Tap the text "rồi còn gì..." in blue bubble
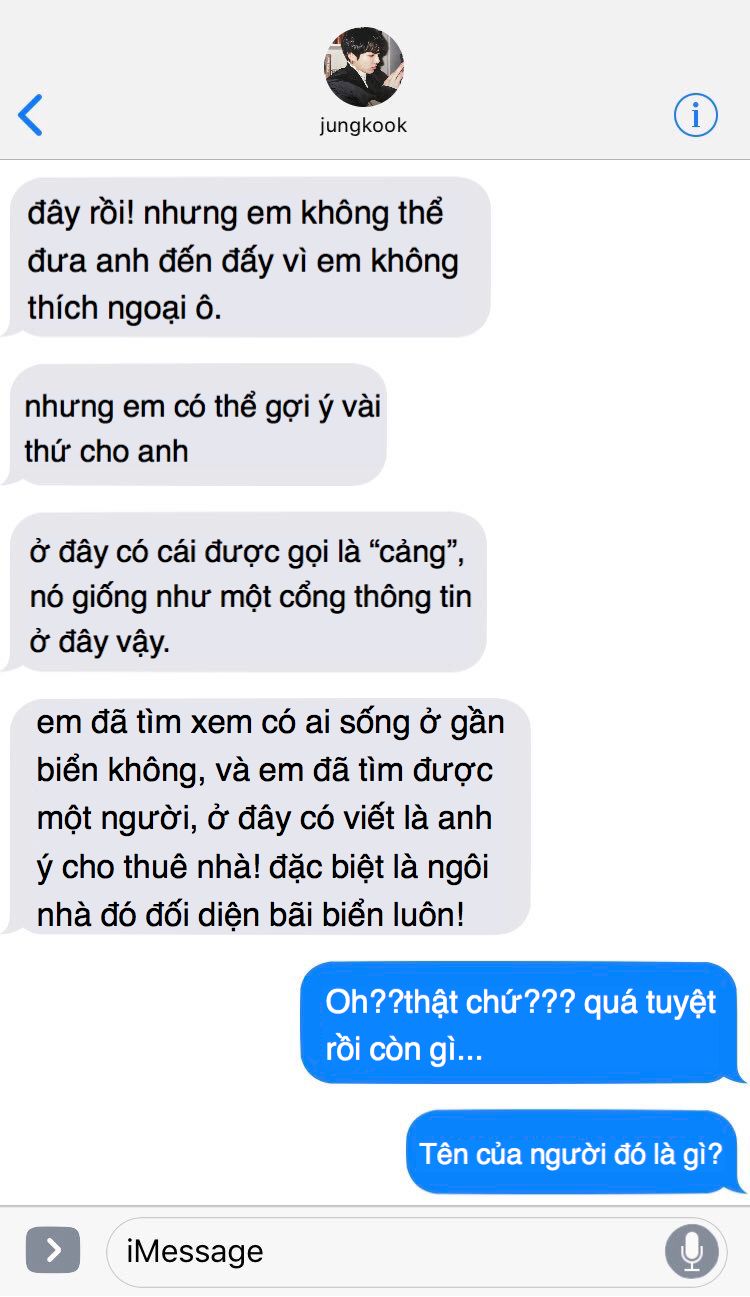Image resolution: width=750 pixels, height=1297 pixels. 405,1050
